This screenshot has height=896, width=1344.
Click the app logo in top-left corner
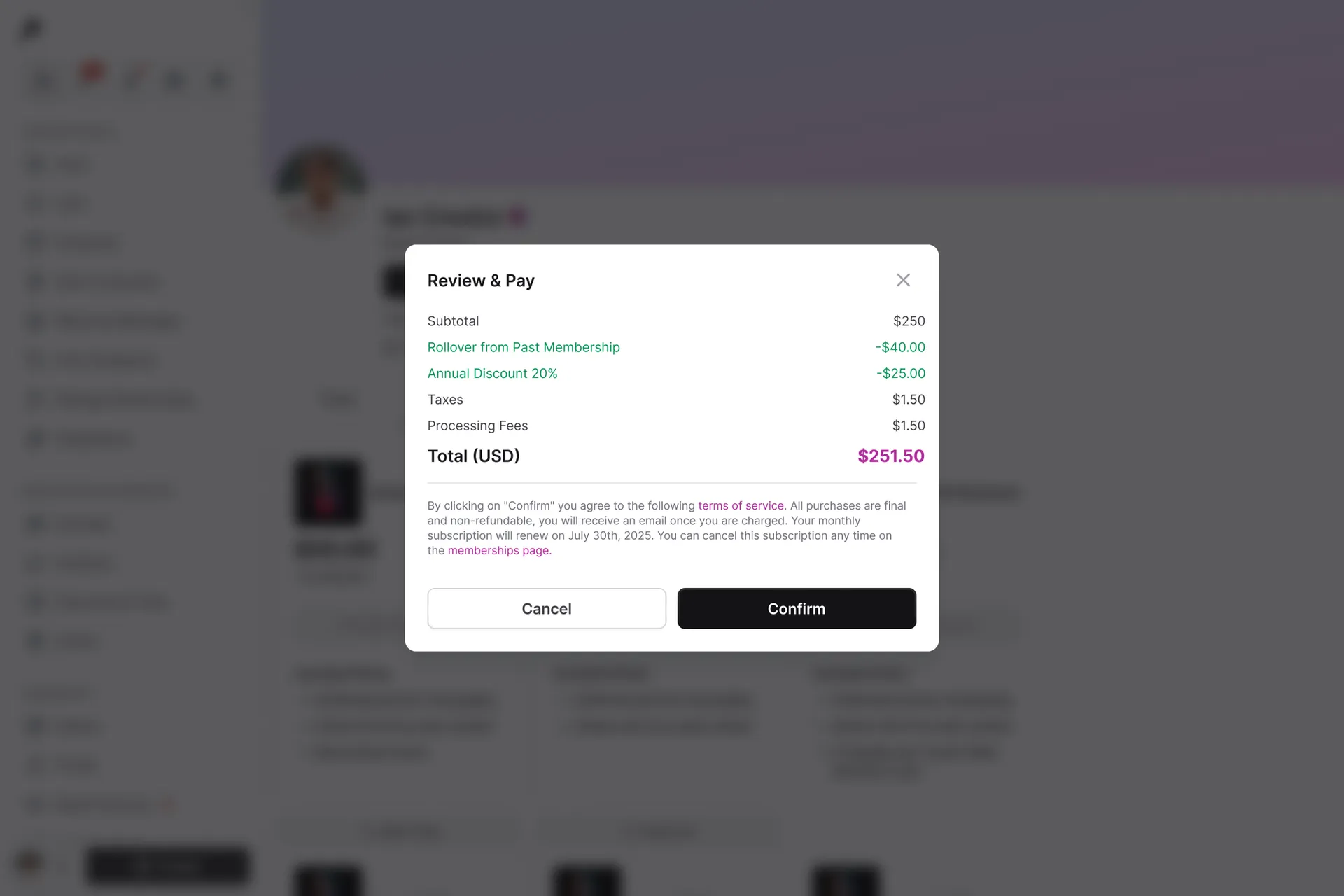tap(31, 28)
